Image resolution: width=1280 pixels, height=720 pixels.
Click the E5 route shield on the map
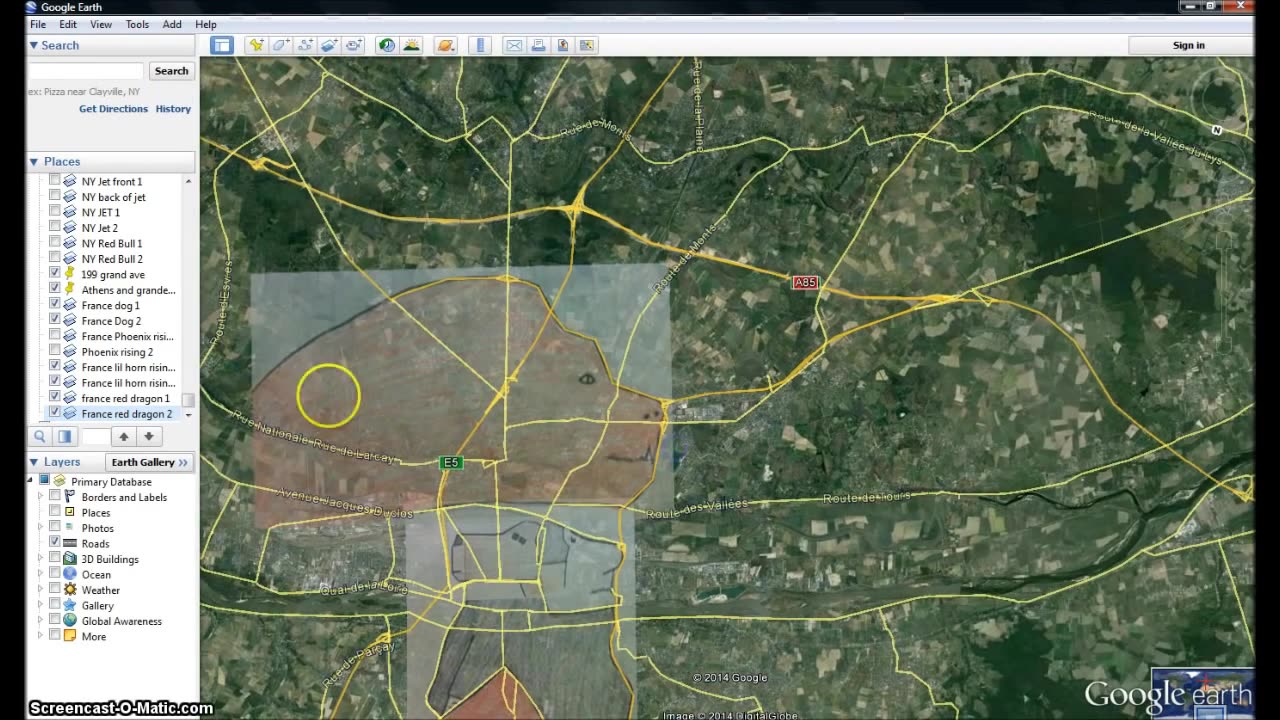(x=451, y=462)
